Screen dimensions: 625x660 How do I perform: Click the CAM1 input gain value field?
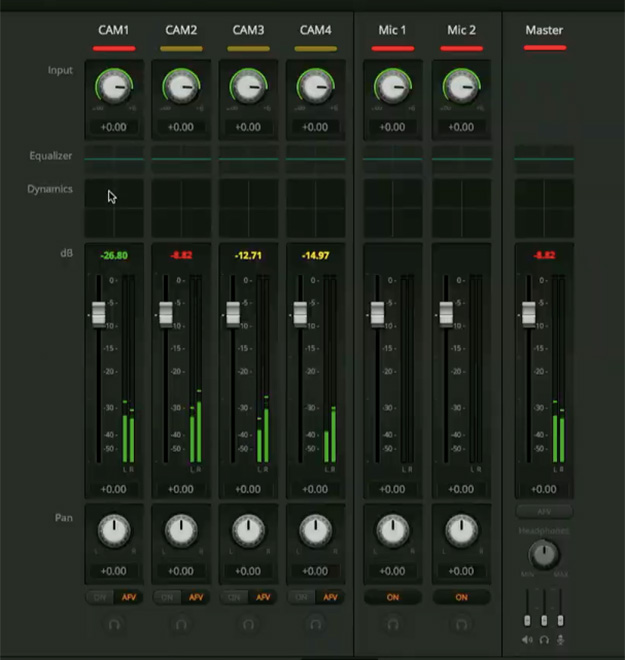coord(114,127)
